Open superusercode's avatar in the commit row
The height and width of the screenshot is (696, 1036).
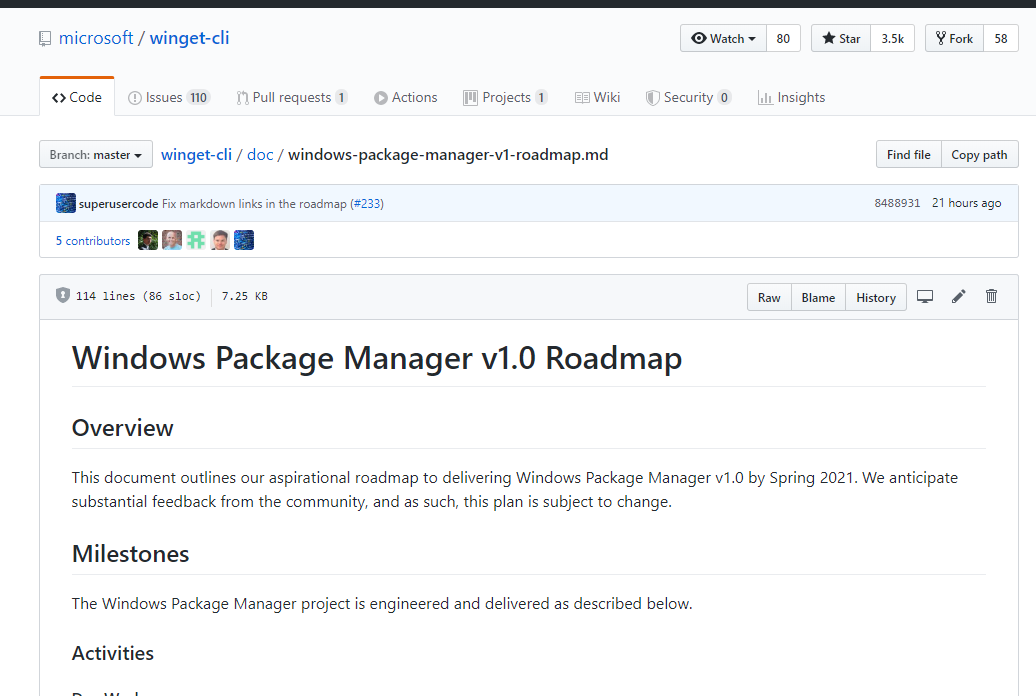65,203
